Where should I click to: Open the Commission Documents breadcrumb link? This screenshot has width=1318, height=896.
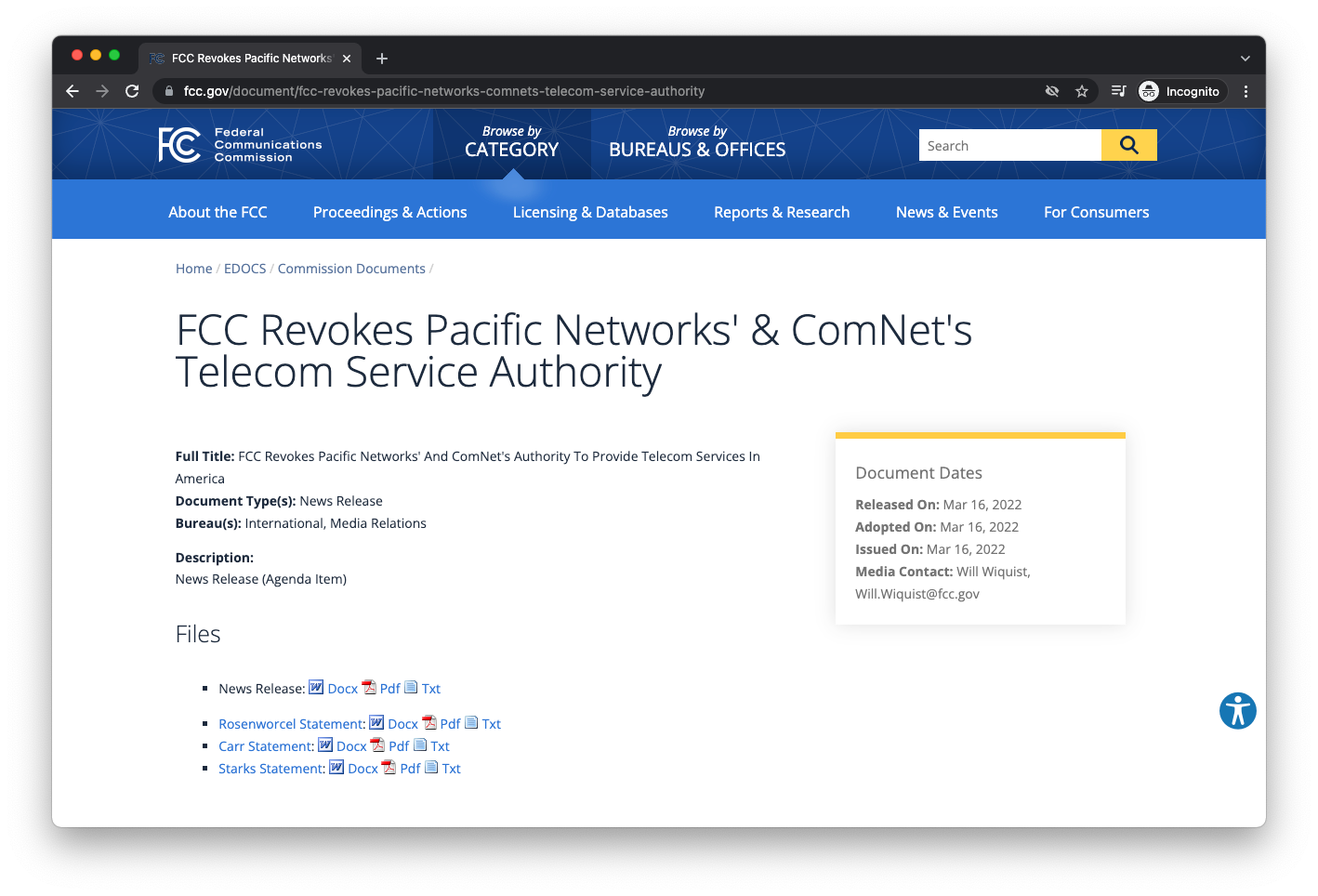click(351, 269)
